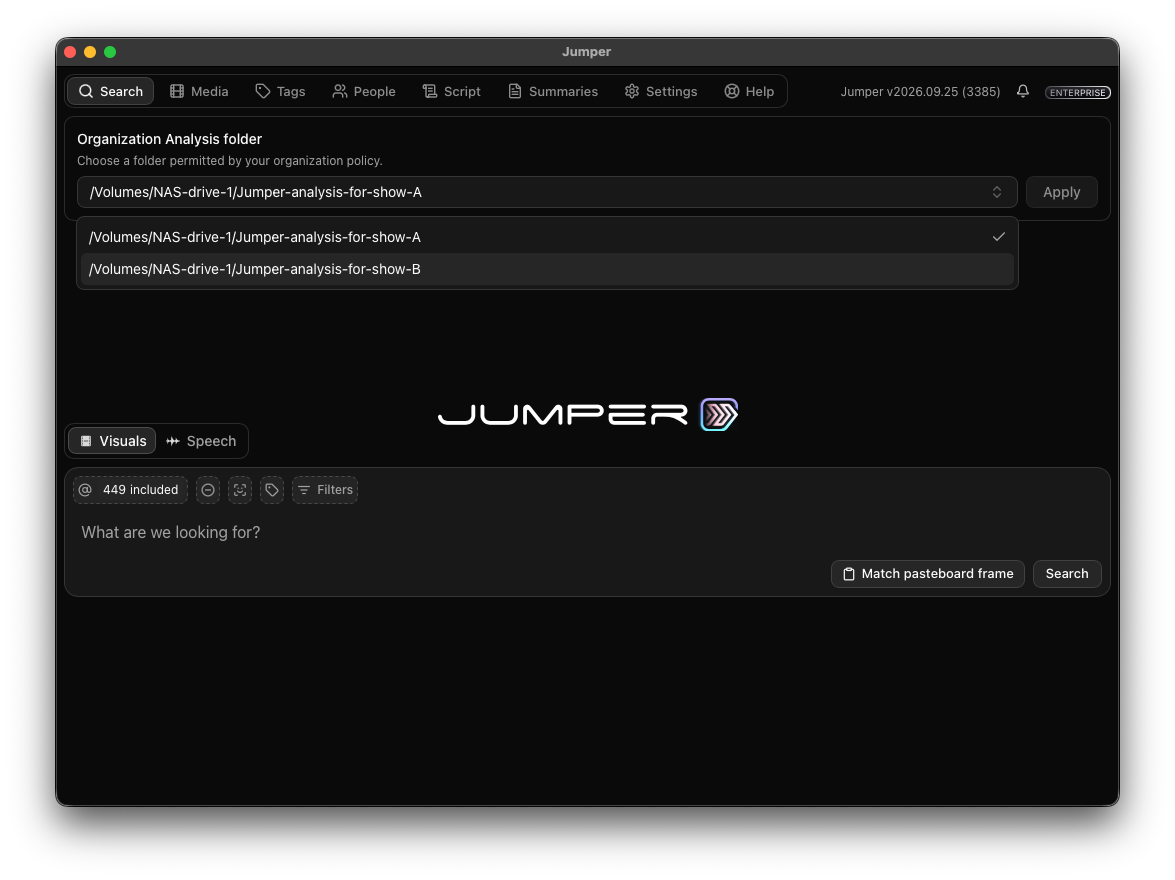
Task: Select the Jumper-analysis-for-show-B option
Action: click(x=547, y=269)
